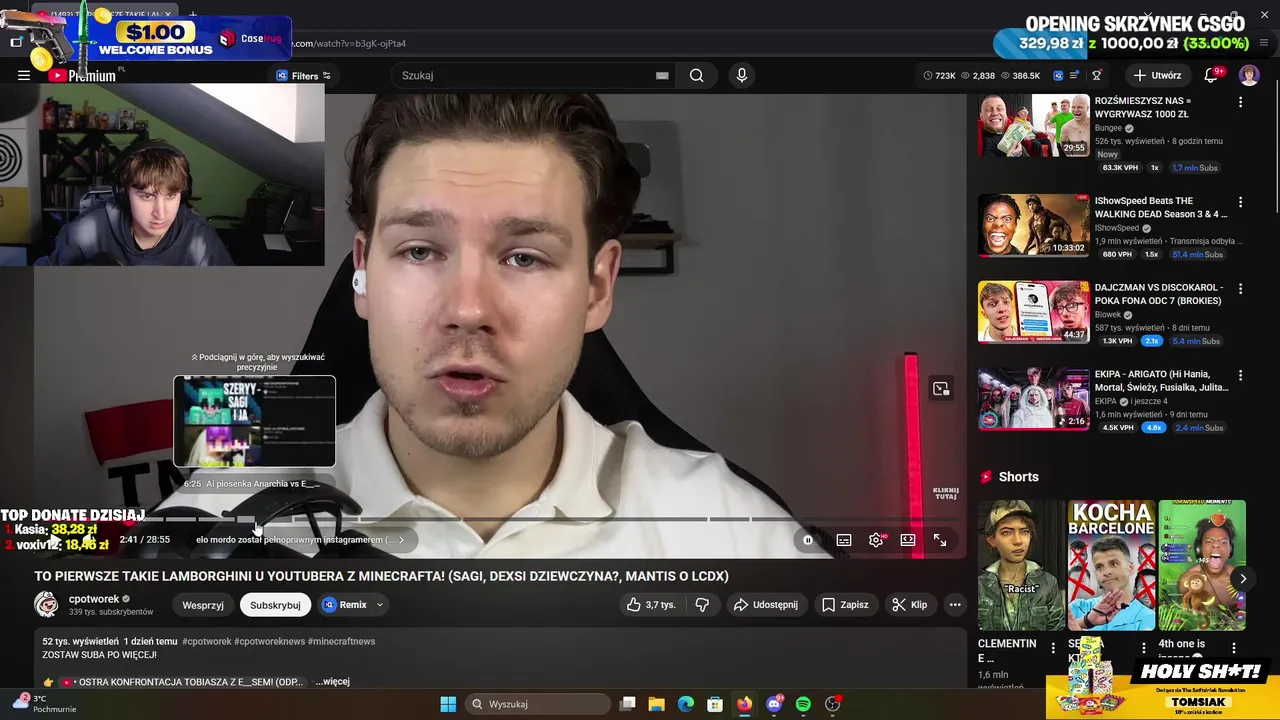Enter fullscreen mode in the player
This screenshot has height=720, width=1280.
(x=940, y=540)
